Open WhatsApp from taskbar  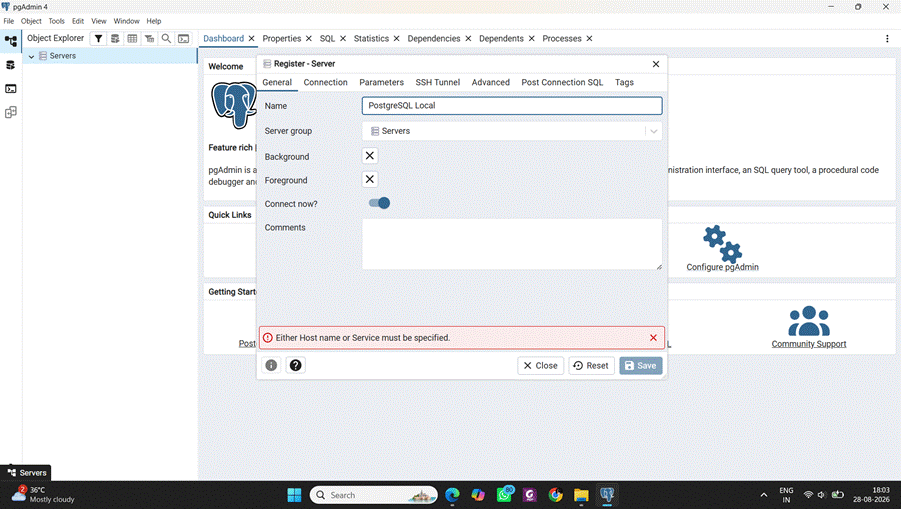pos(505,495)
